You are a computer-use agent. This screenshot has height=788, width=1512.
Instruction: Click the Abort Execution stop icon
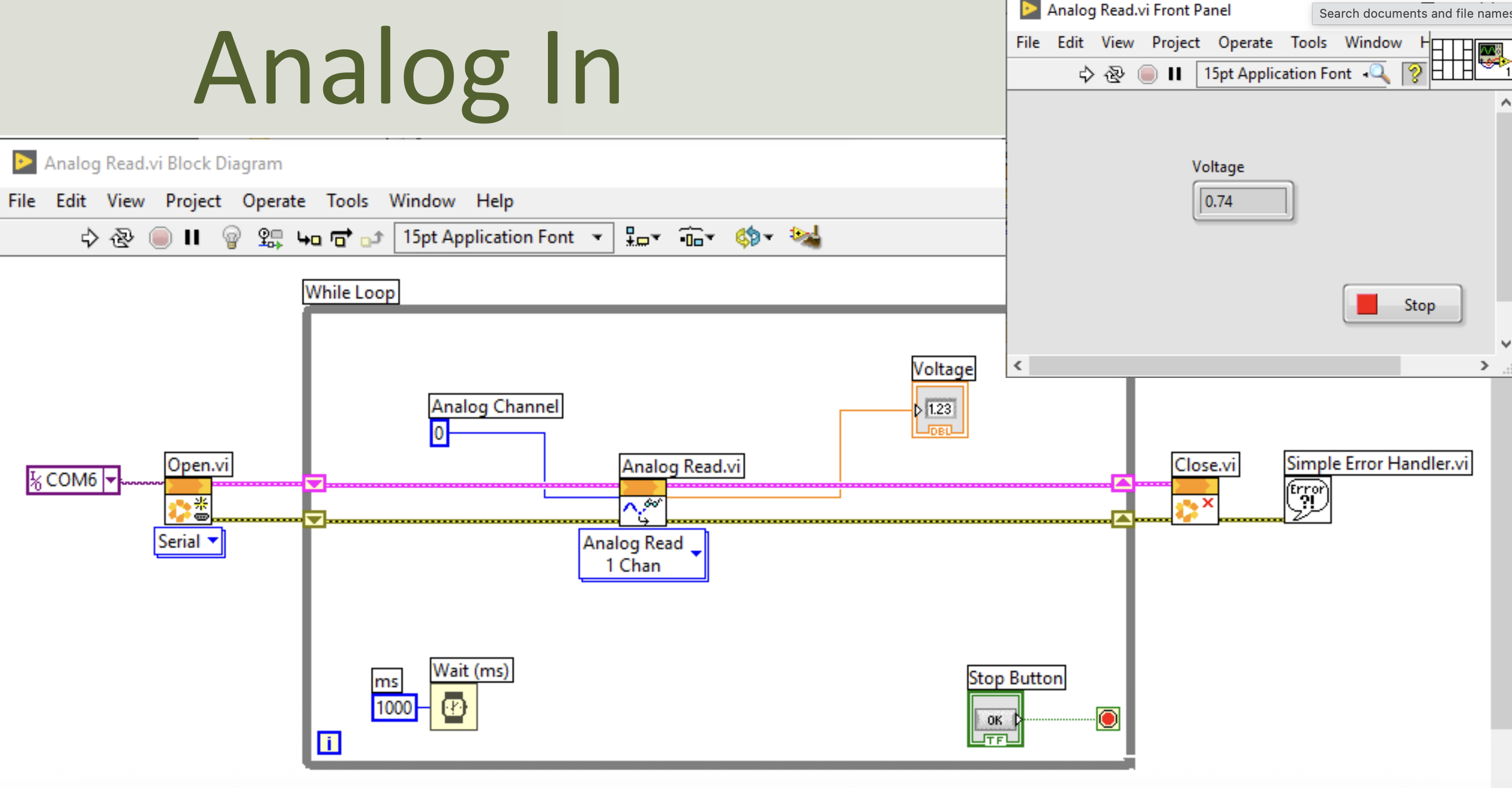coord(160,237)
